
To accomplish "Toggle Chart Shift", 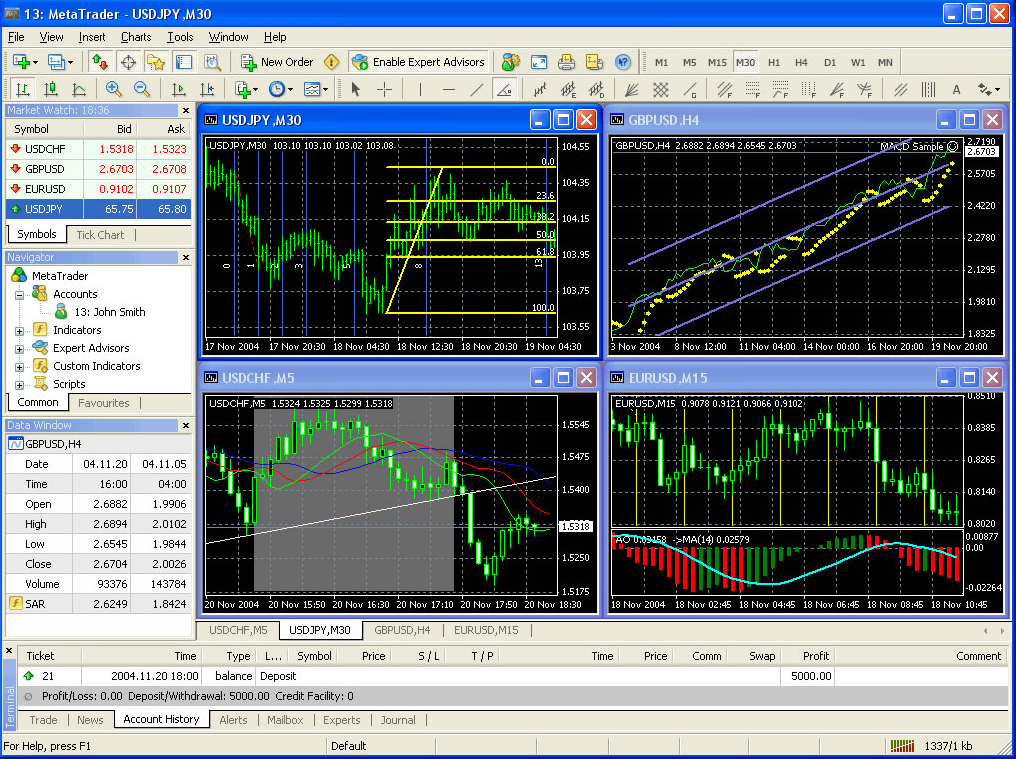I will pos(207,89).
